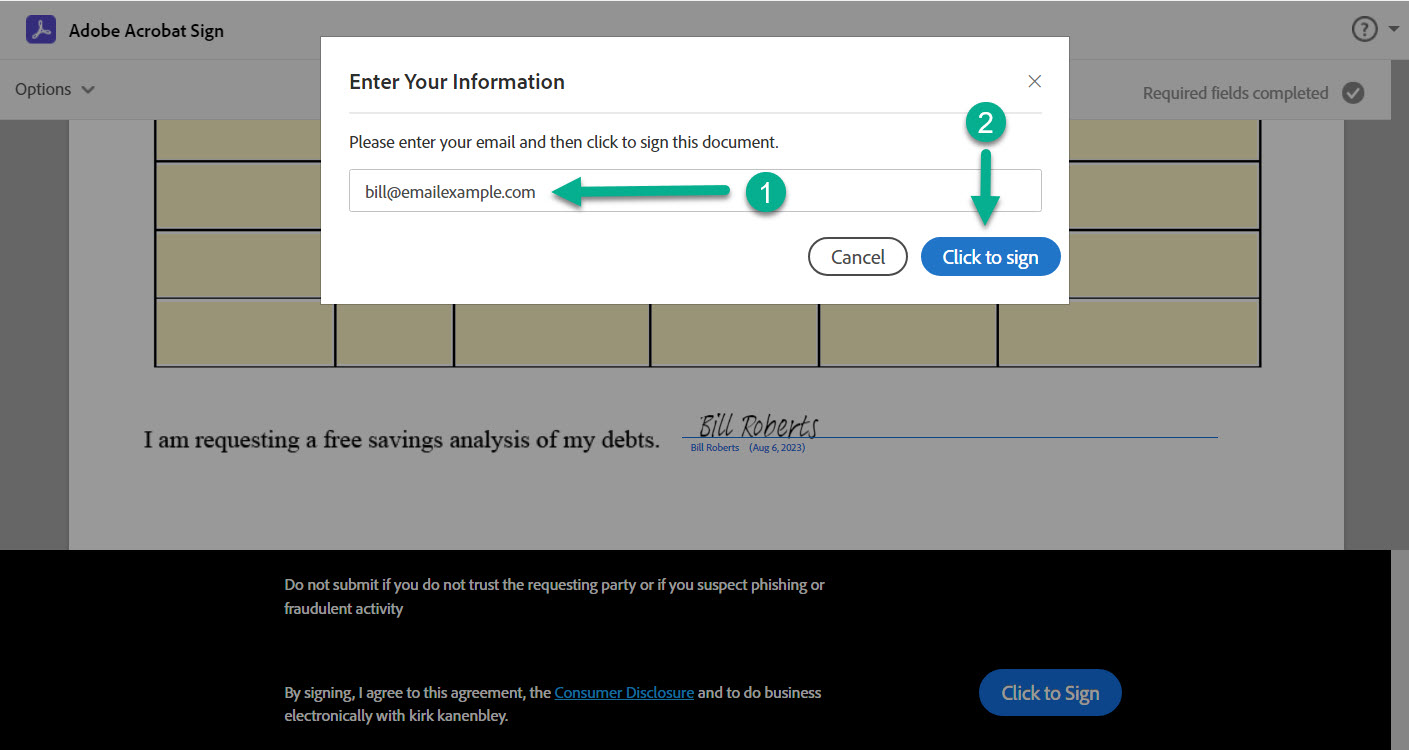Screen dimensions: 1409x750
Task: Click the bottom bar Click to Sign button
Action: click(x=1050, y=693)
